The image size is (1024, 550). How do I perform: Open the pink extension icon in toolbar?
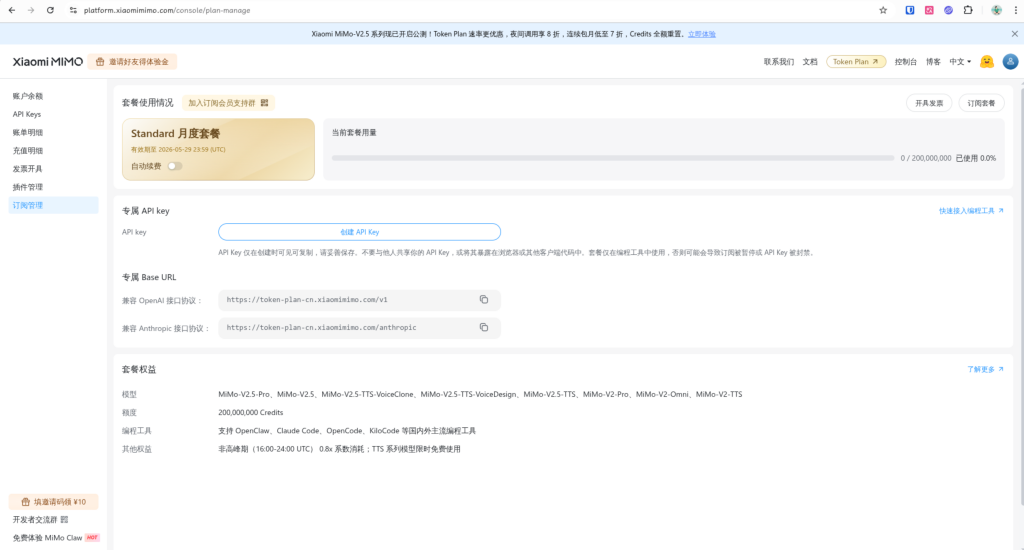coord(929,10)
